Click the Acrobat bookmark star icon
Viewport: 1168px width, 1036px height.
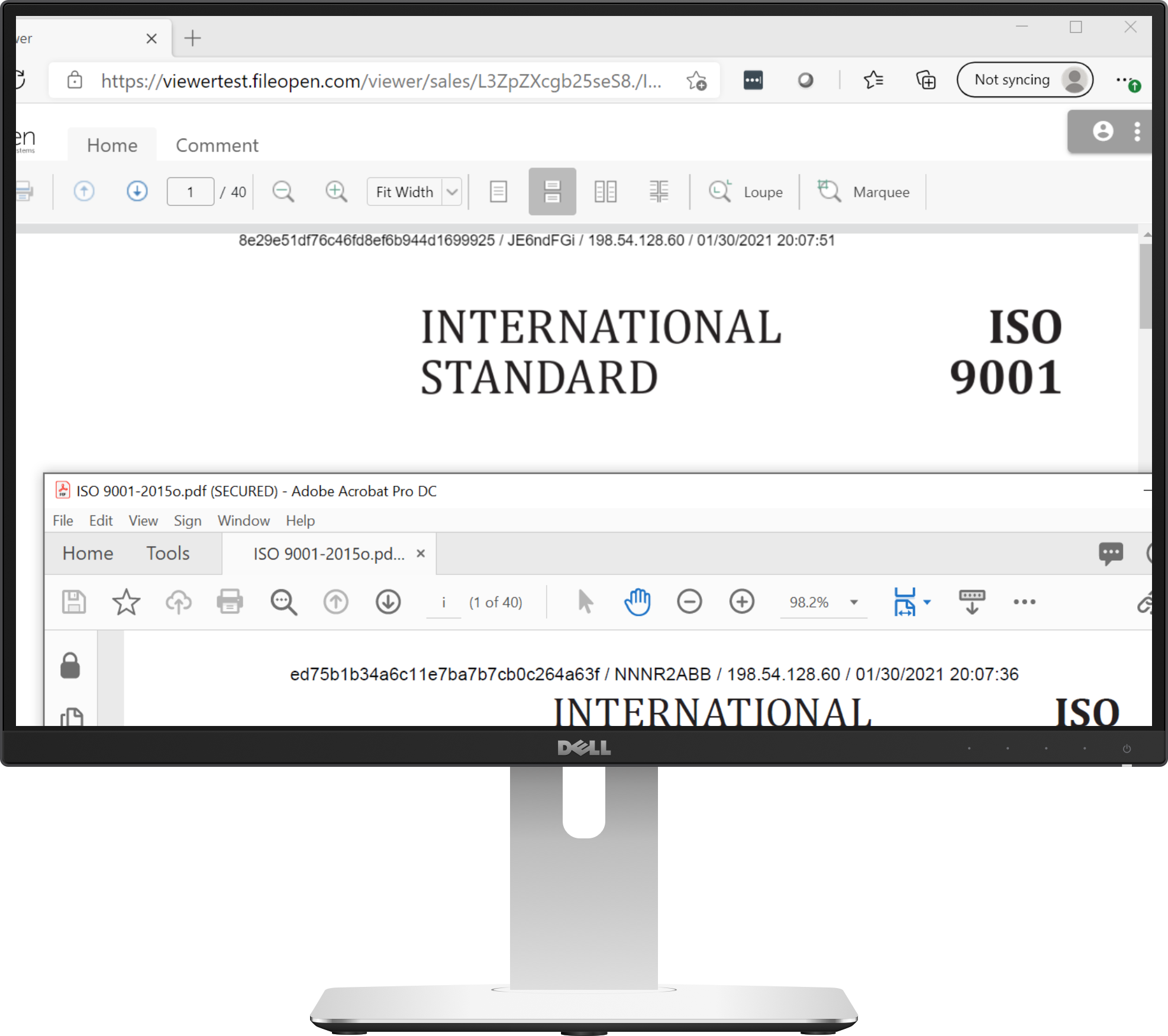[126, 602]
